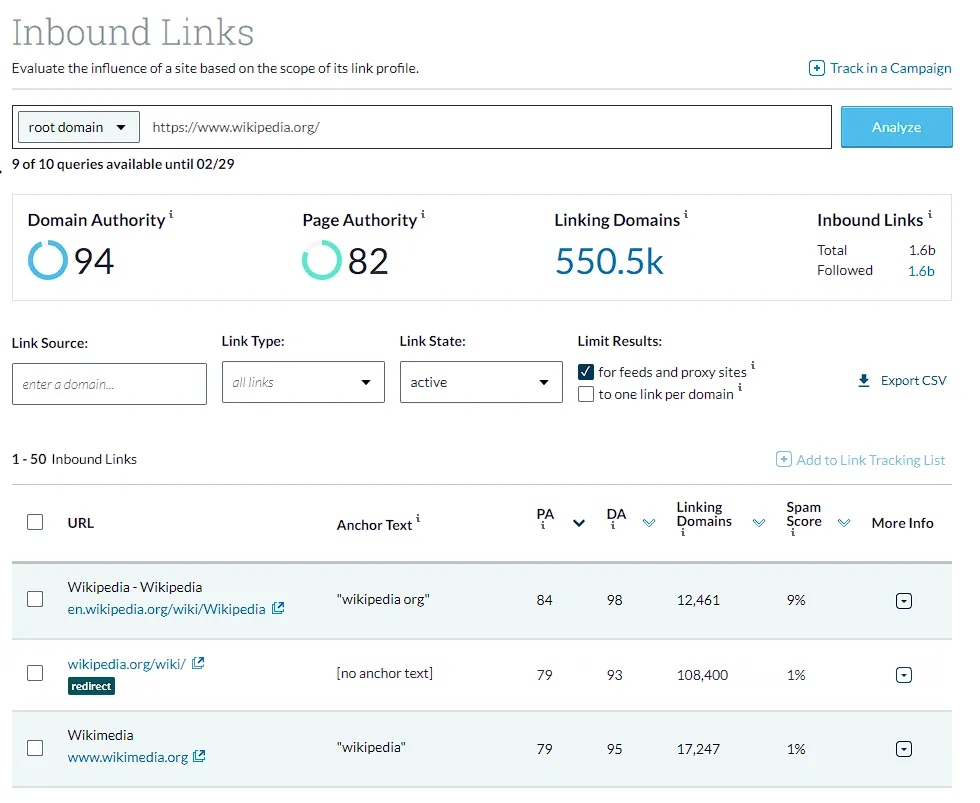
Task: Open the Link State active dropdown
Action: [x=481, y=382]
